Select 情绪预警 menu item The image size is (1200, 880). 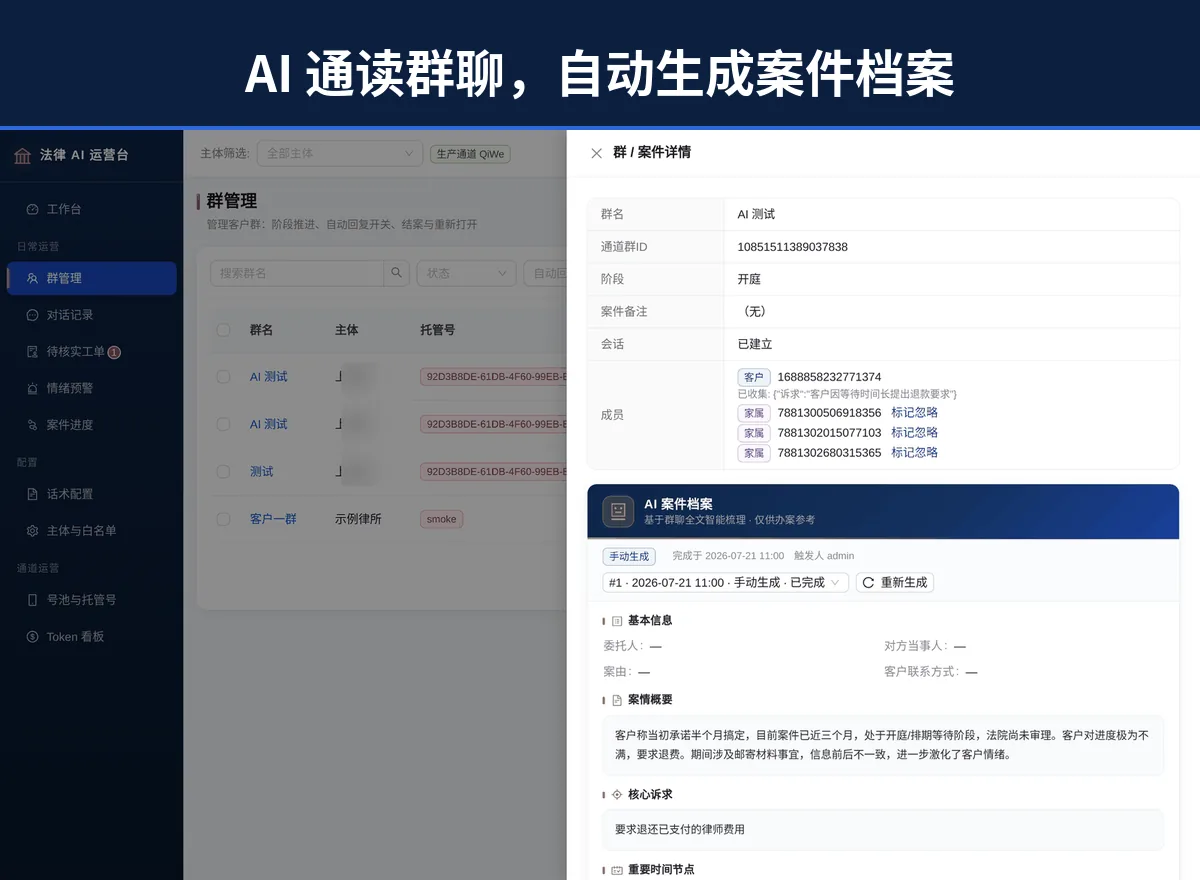coord(90,388)
